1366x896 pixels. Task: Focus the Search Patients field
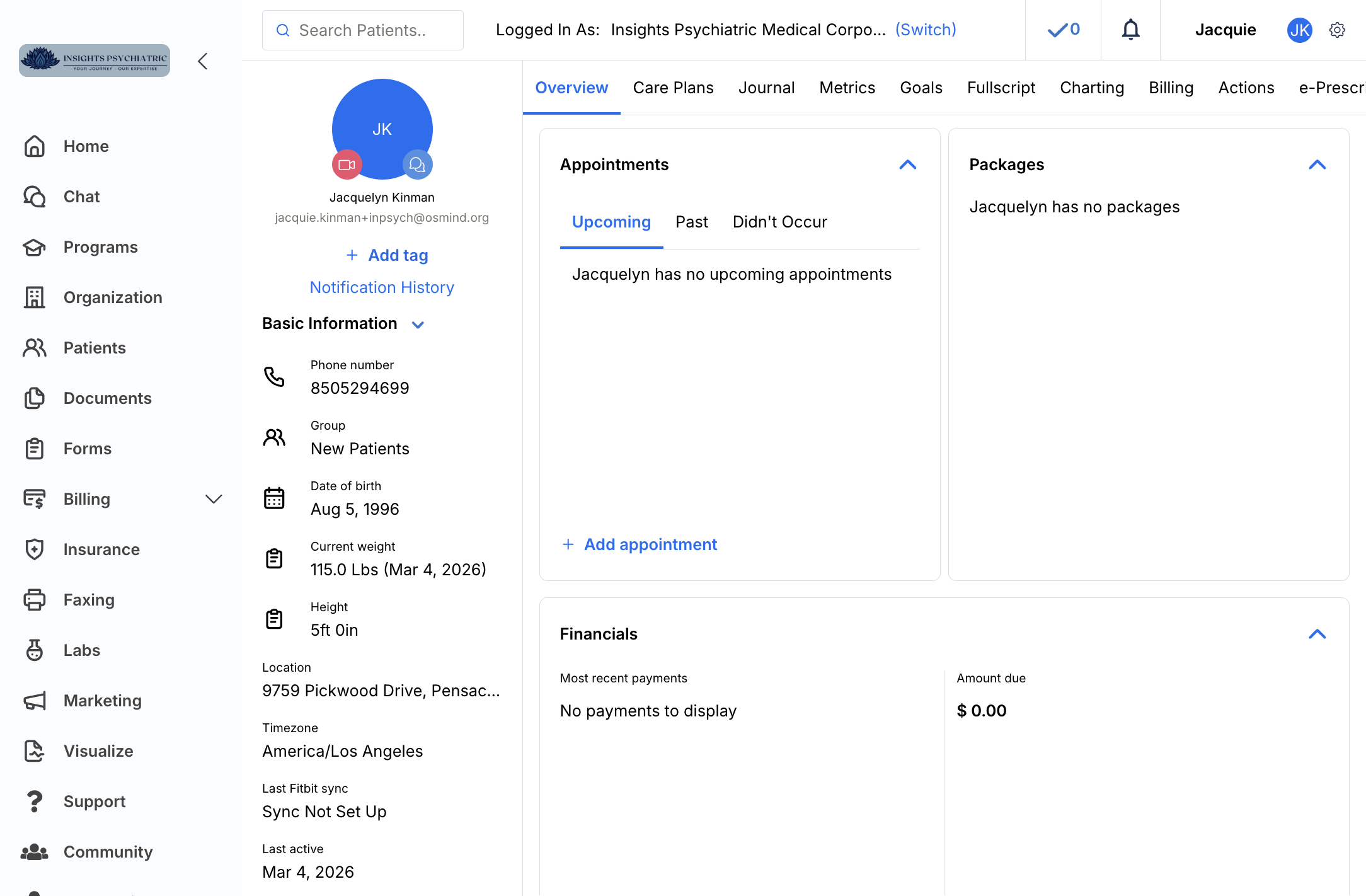tap(363, 30)
